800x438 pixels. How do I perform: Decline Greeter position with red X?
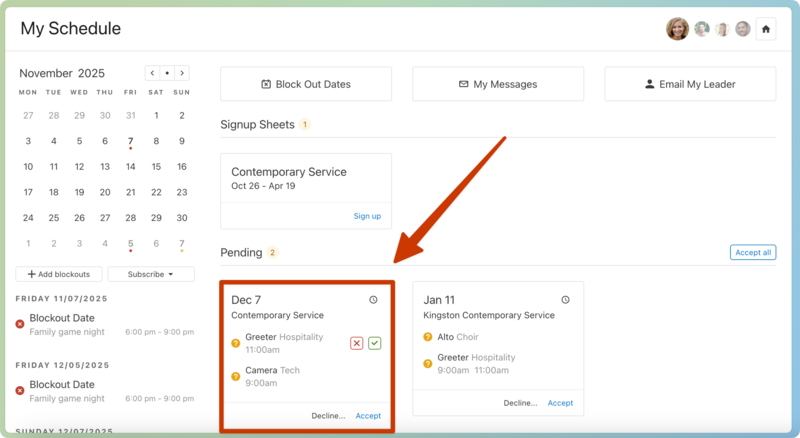[x=357, y=343]
